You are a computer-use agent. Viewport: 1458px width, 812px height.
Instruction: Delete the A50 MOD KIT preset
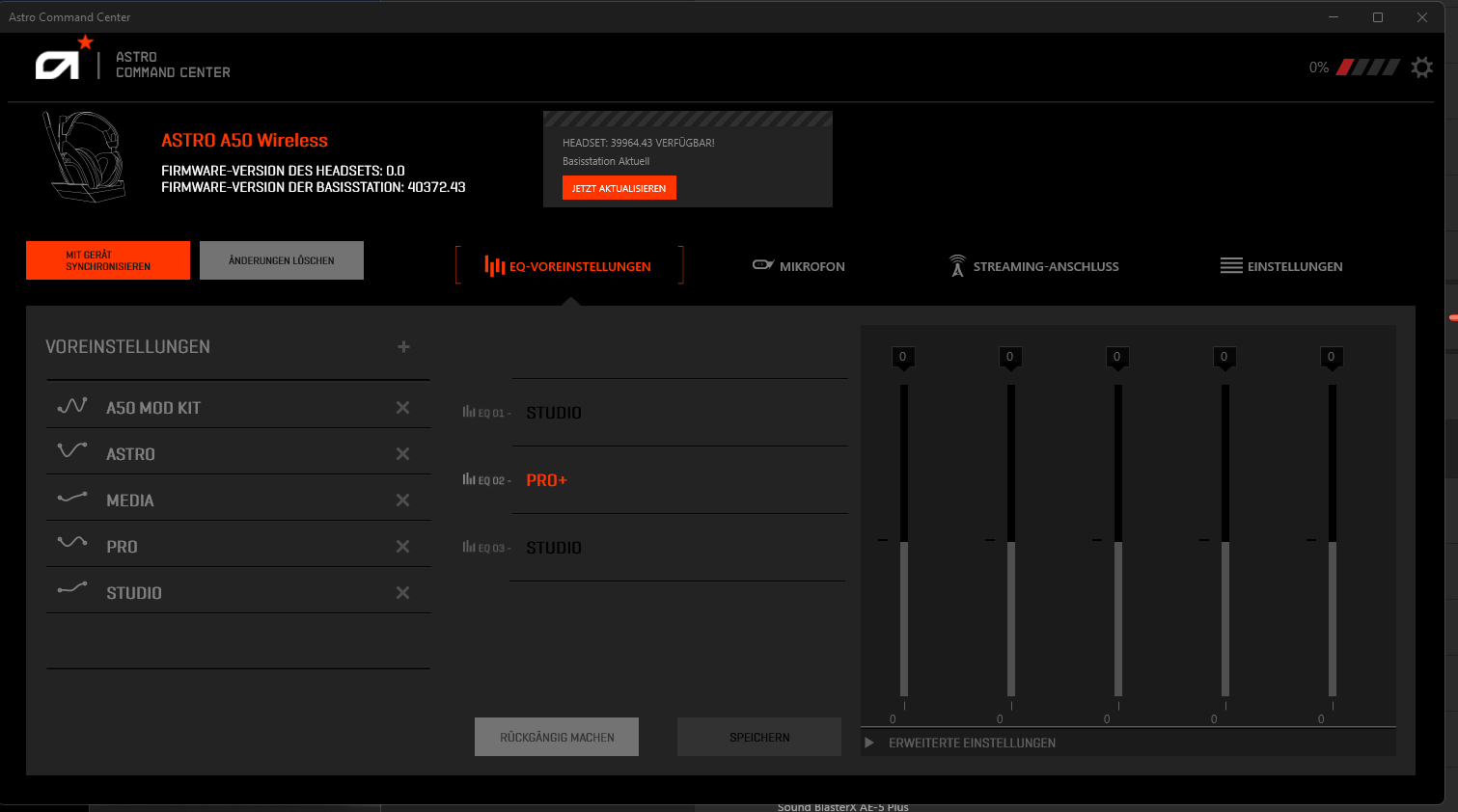coord(402,408)
